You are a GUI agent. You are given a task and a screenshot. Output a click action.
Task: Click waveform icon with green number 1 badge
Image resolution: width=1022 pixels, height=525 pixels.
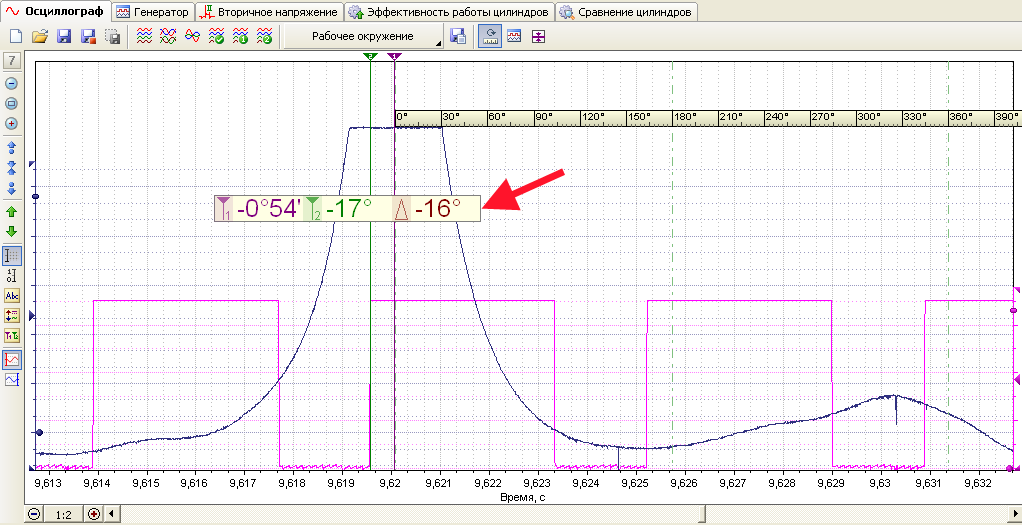coord(241,37)
